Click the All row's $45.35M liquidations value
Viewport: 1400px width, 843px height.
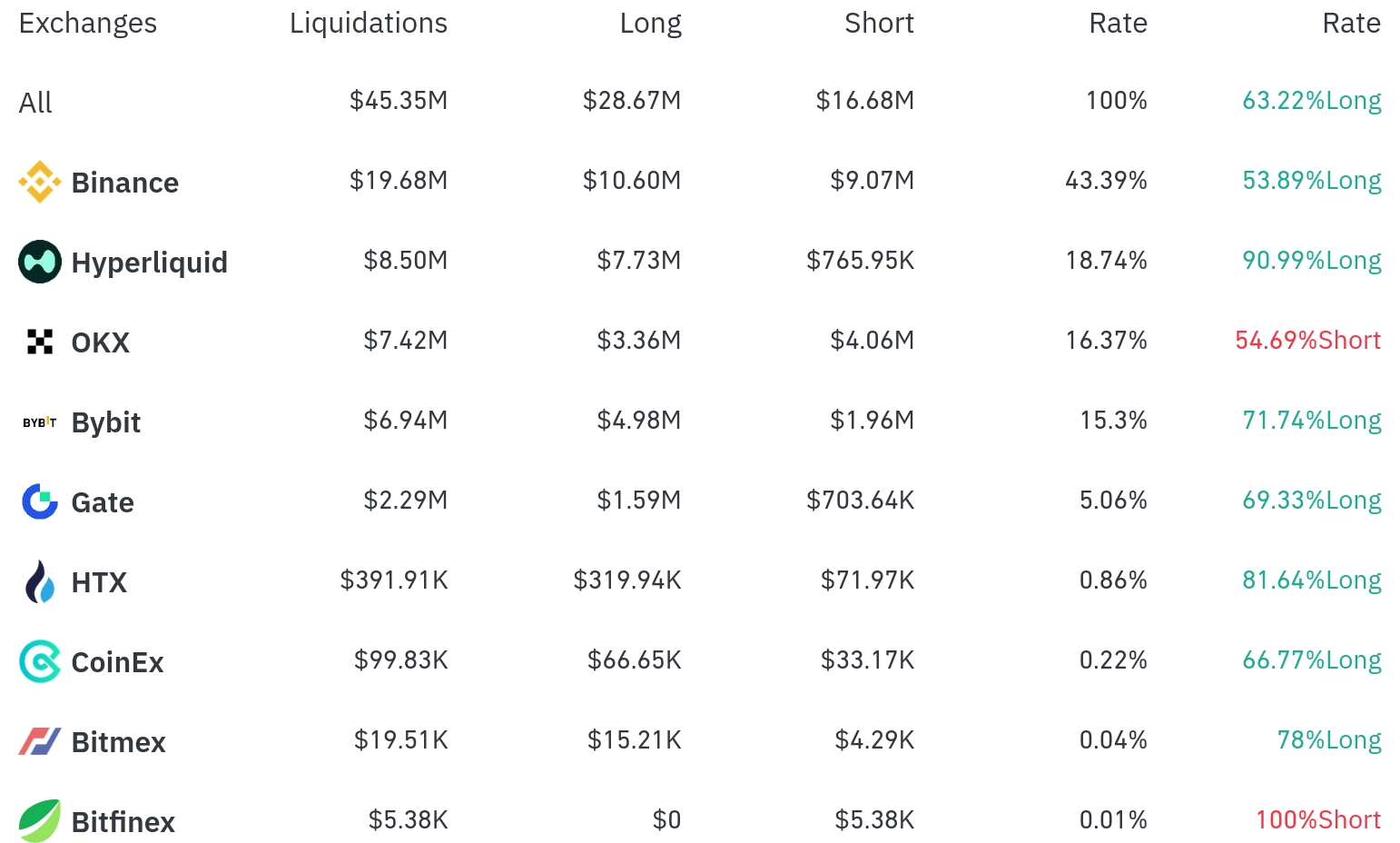(399, 100)
